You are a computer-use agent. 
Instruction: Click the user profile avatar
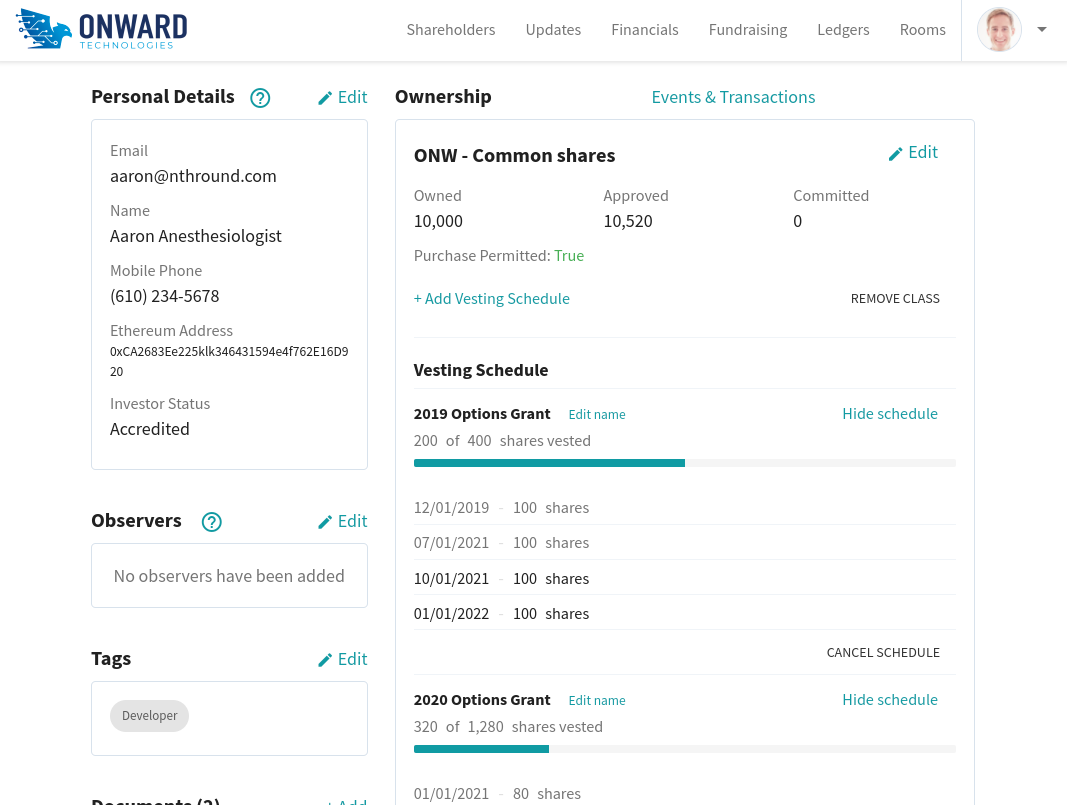(x=999, y=30)
